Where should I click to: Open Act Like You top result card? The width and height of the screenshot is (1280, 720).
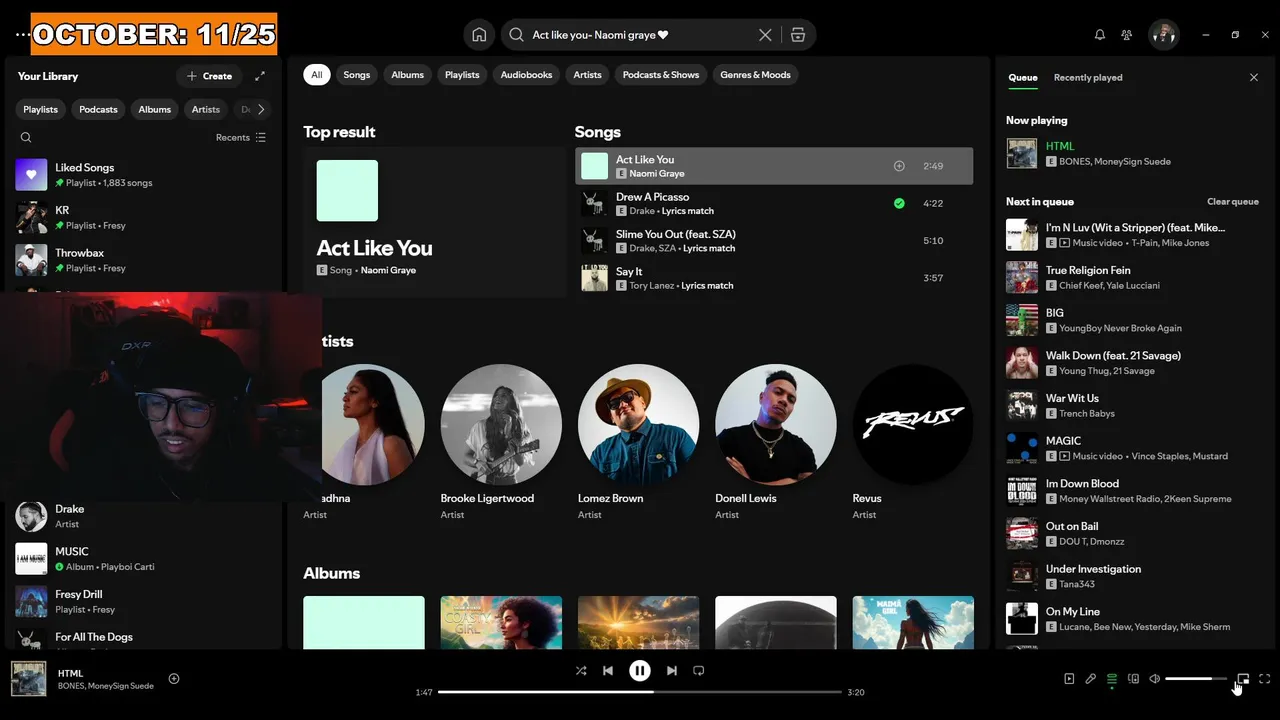coord(434,222)
